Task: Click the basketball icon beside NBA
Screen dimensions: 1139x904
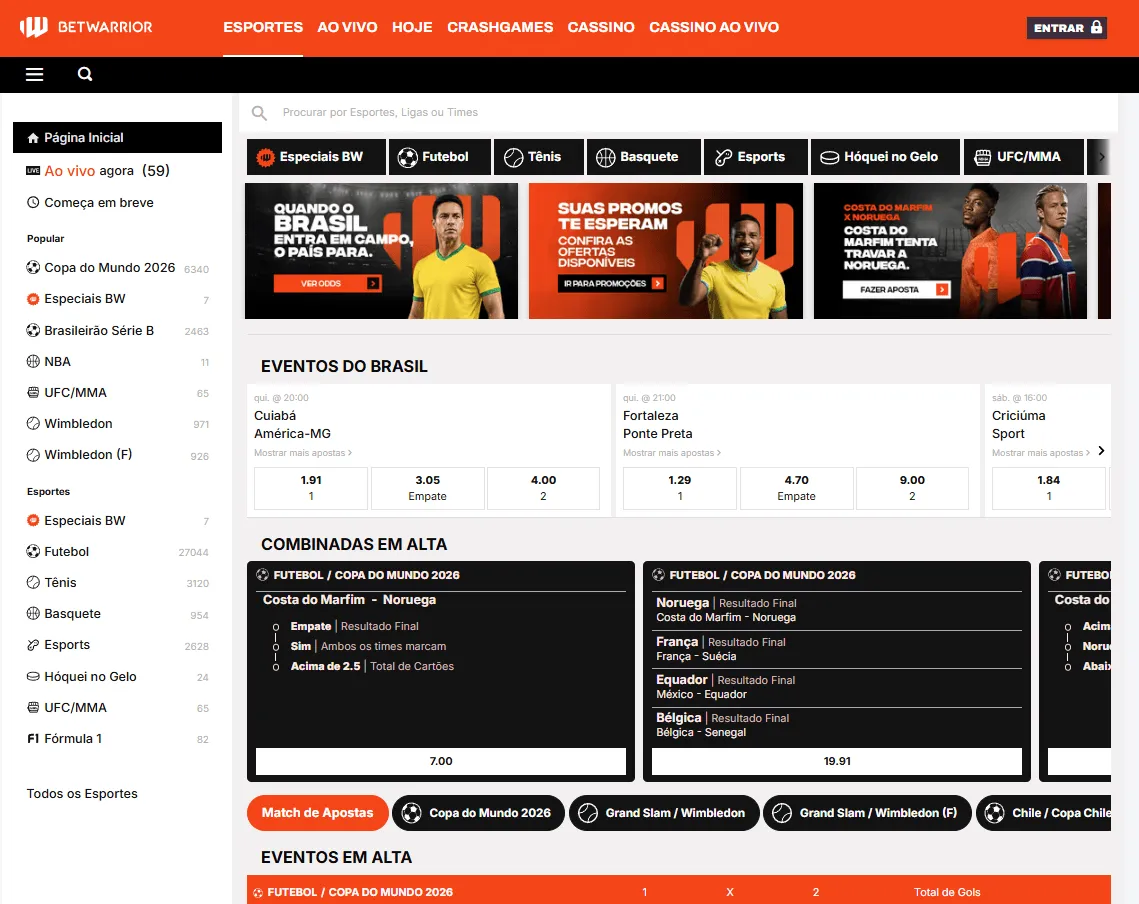Action: click(33, 361)
